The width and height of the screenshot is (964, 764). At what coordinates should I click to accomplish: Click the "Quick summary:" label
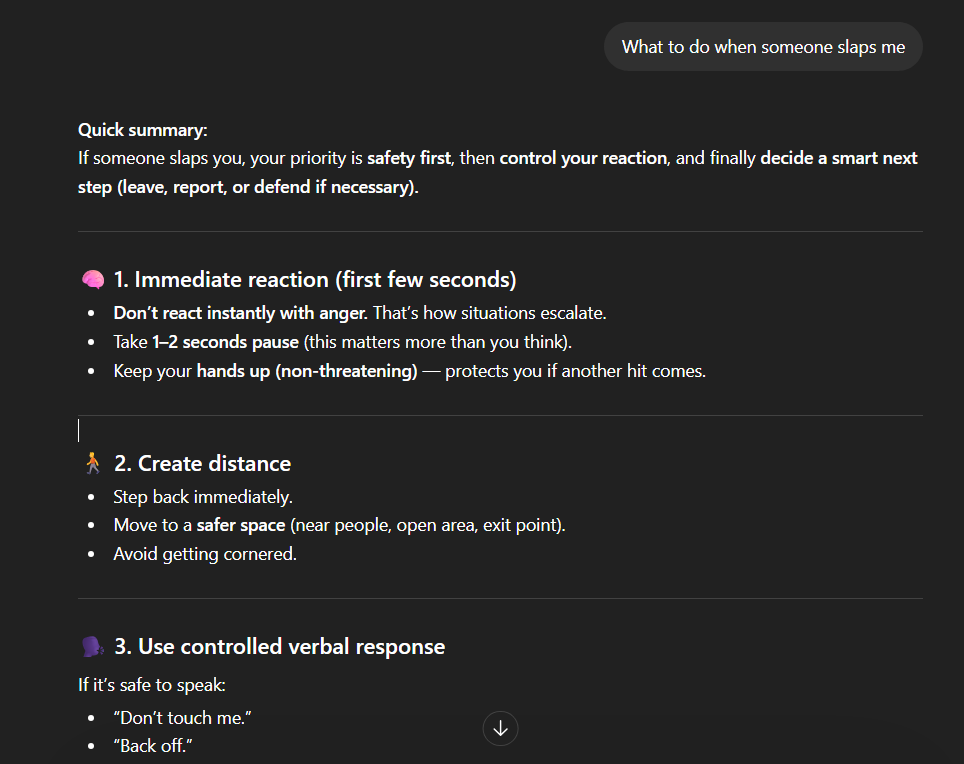(x=143, y=130)
